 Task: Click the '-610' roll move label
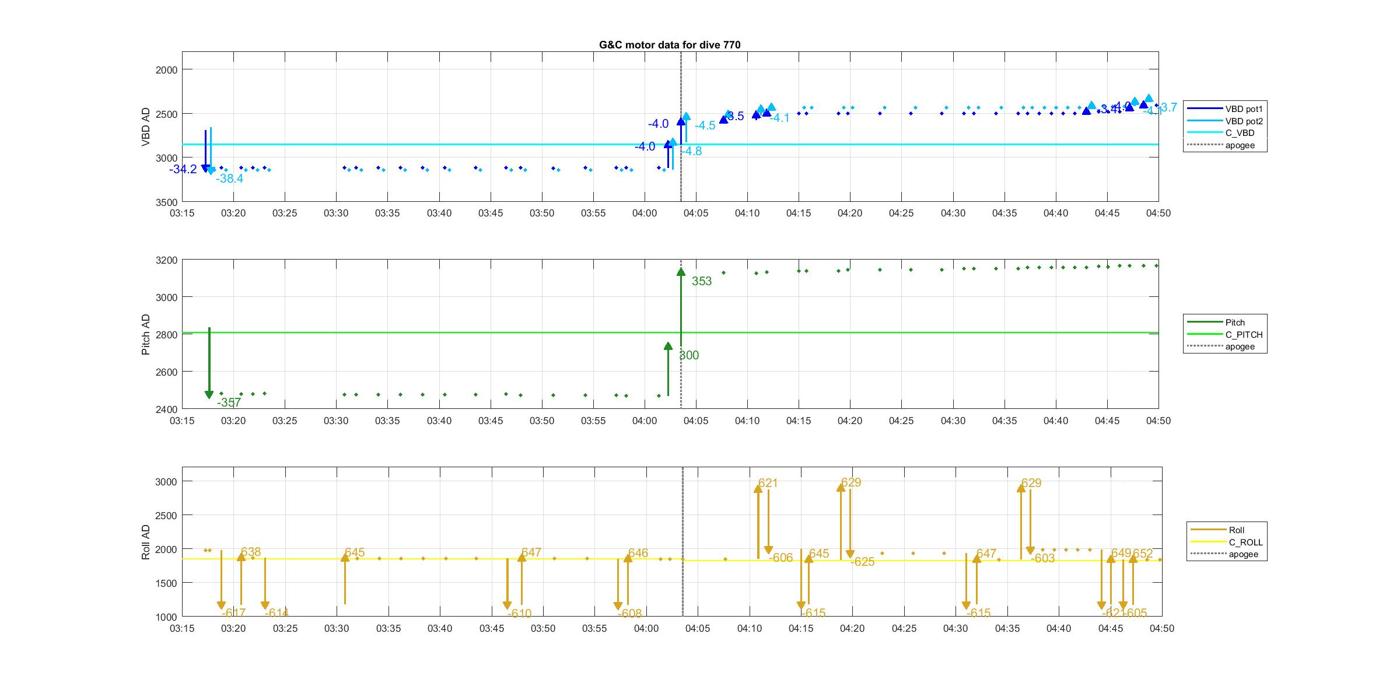coord(519,614)
